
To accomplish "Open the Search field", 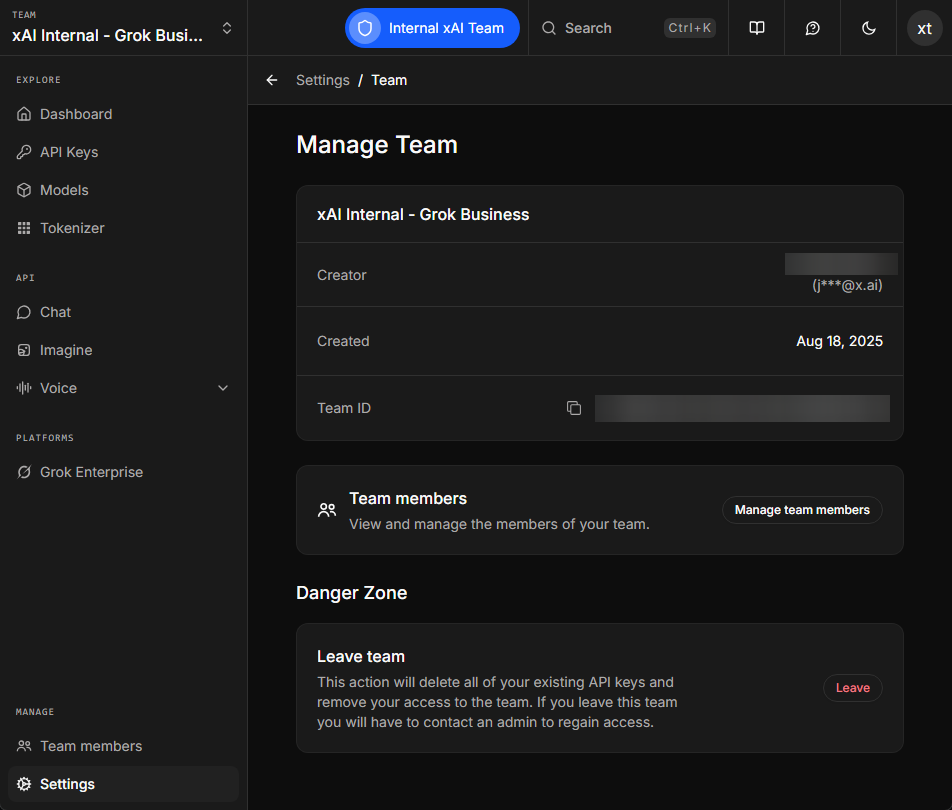I will tap(628, 28).
